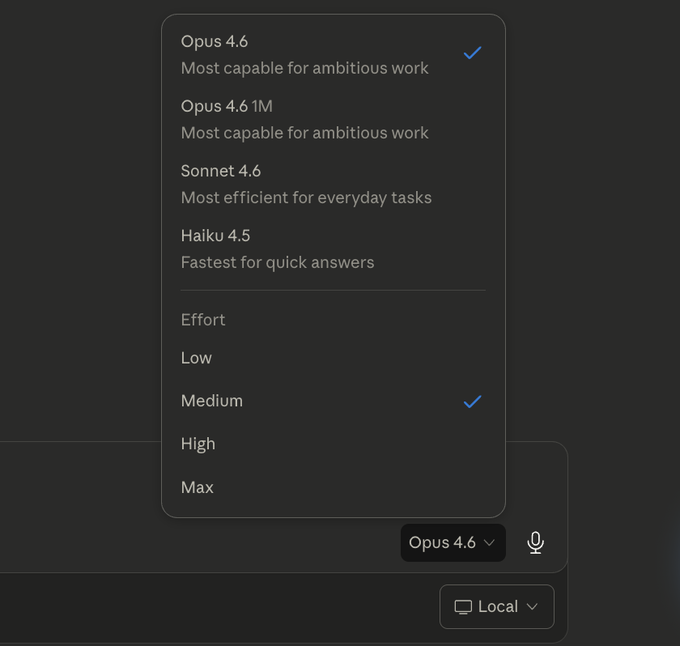Image resolution: width=680 pixels, height=646 pixels.
Task: Click "Fastest for quick answers" description
Action: click(278, 262)
